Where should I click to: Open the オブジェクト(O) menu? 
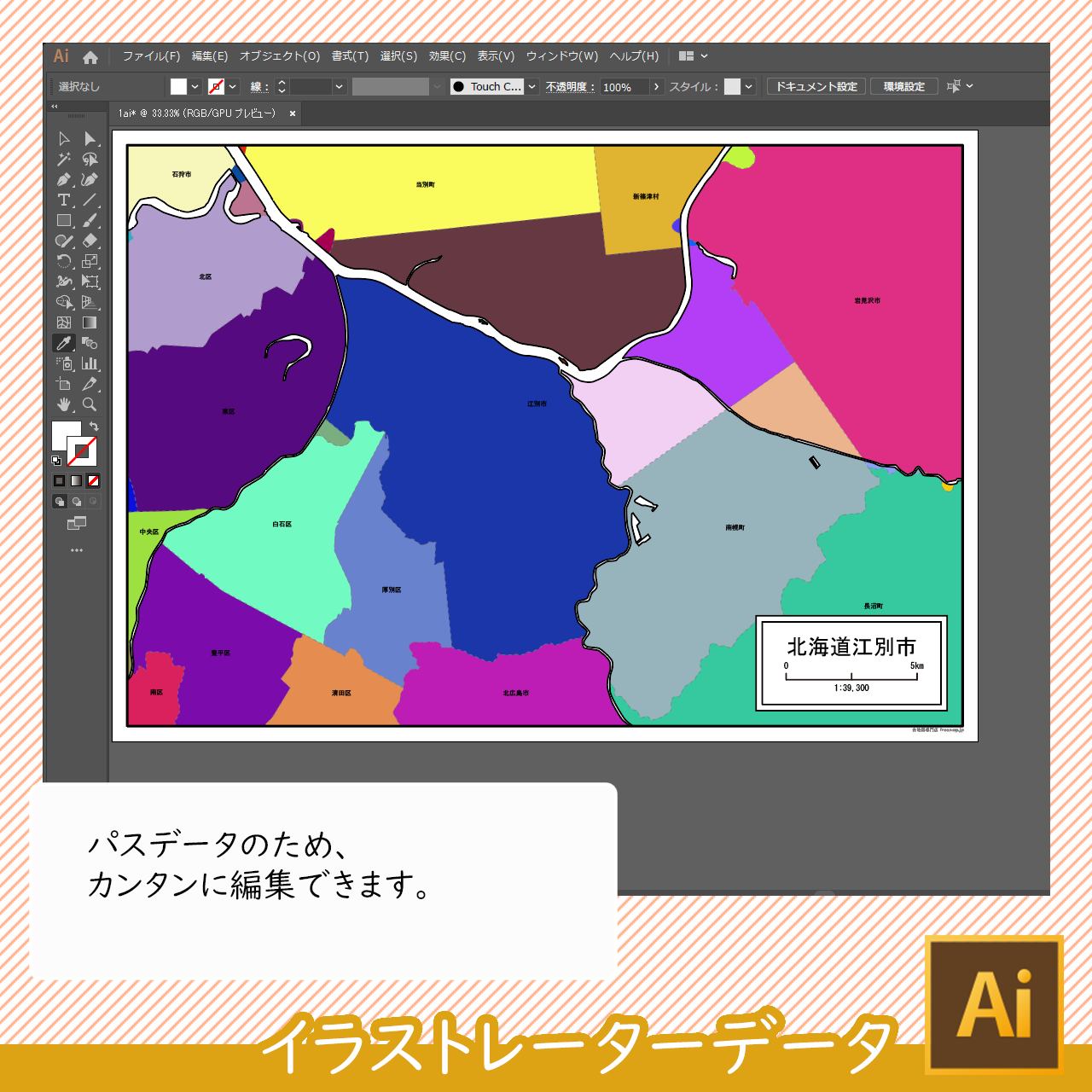click(279, 56)
